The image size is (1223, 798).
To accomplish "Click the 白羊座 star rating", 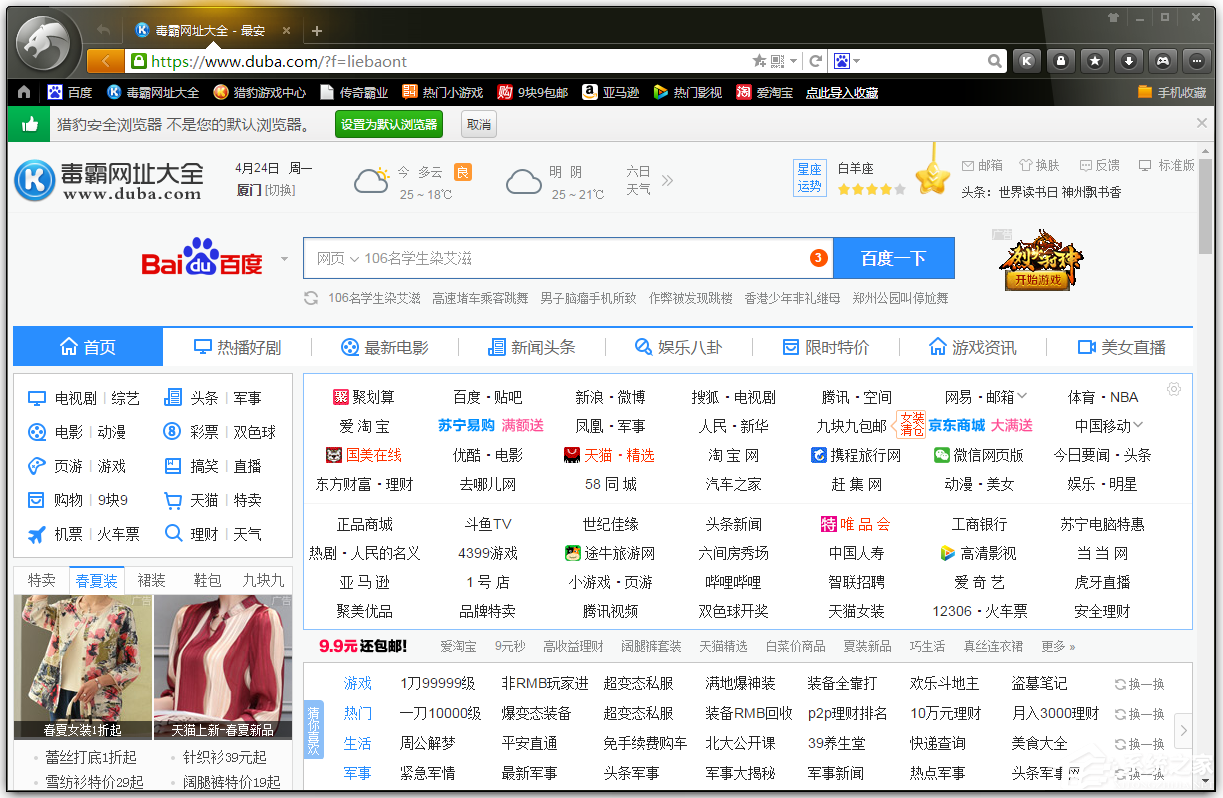I will (870, 187).
